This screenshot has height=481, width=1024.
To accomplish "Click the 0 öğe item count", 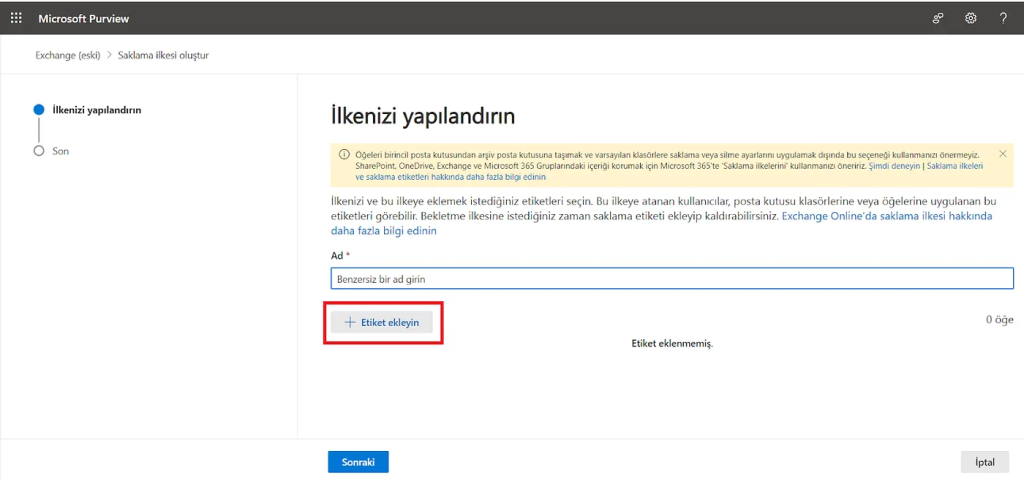I will click(999, 320).
